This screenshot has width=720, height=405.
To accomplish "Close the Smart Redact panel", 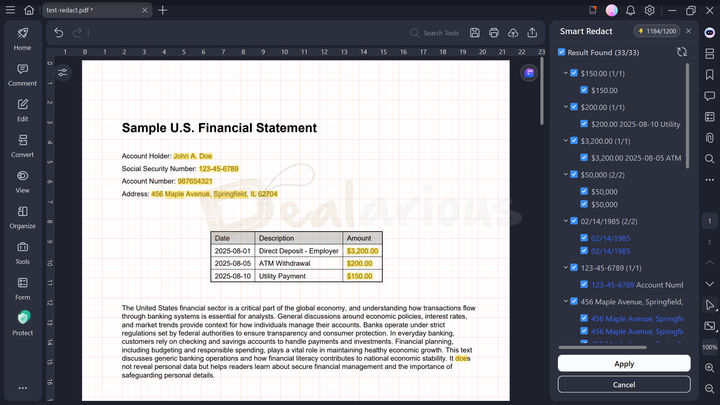I will coord(688,31).
